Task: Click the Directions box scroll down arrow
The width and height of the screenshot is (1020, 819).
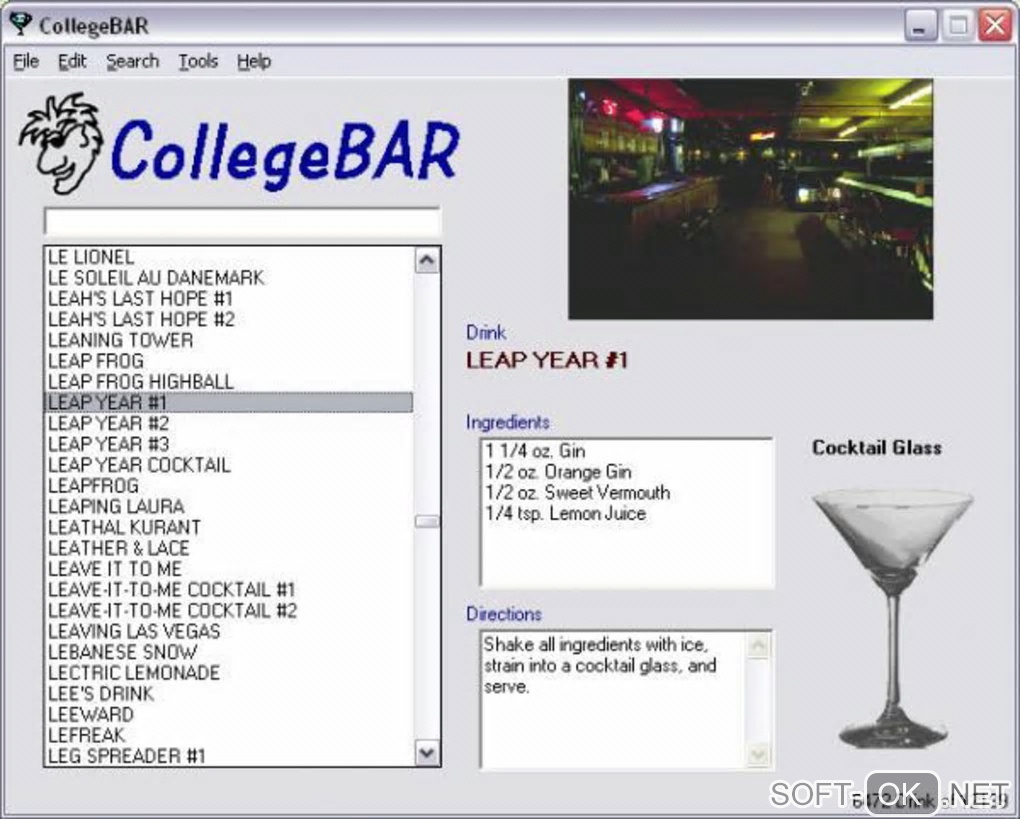Action: (758, 755)
